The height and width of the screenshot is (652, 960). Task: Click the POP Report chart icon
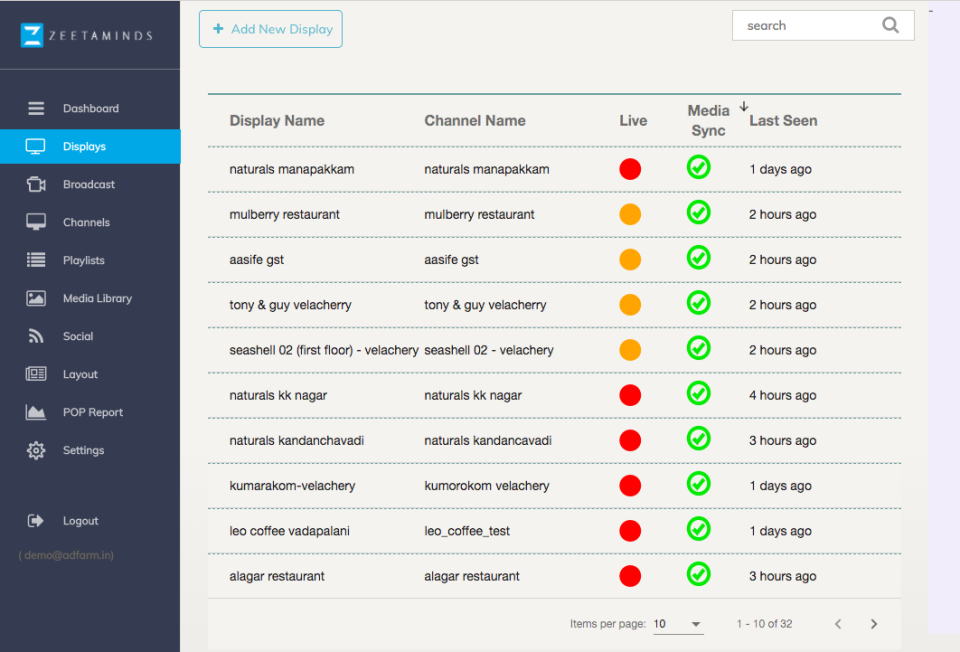(x=36, y=412)
